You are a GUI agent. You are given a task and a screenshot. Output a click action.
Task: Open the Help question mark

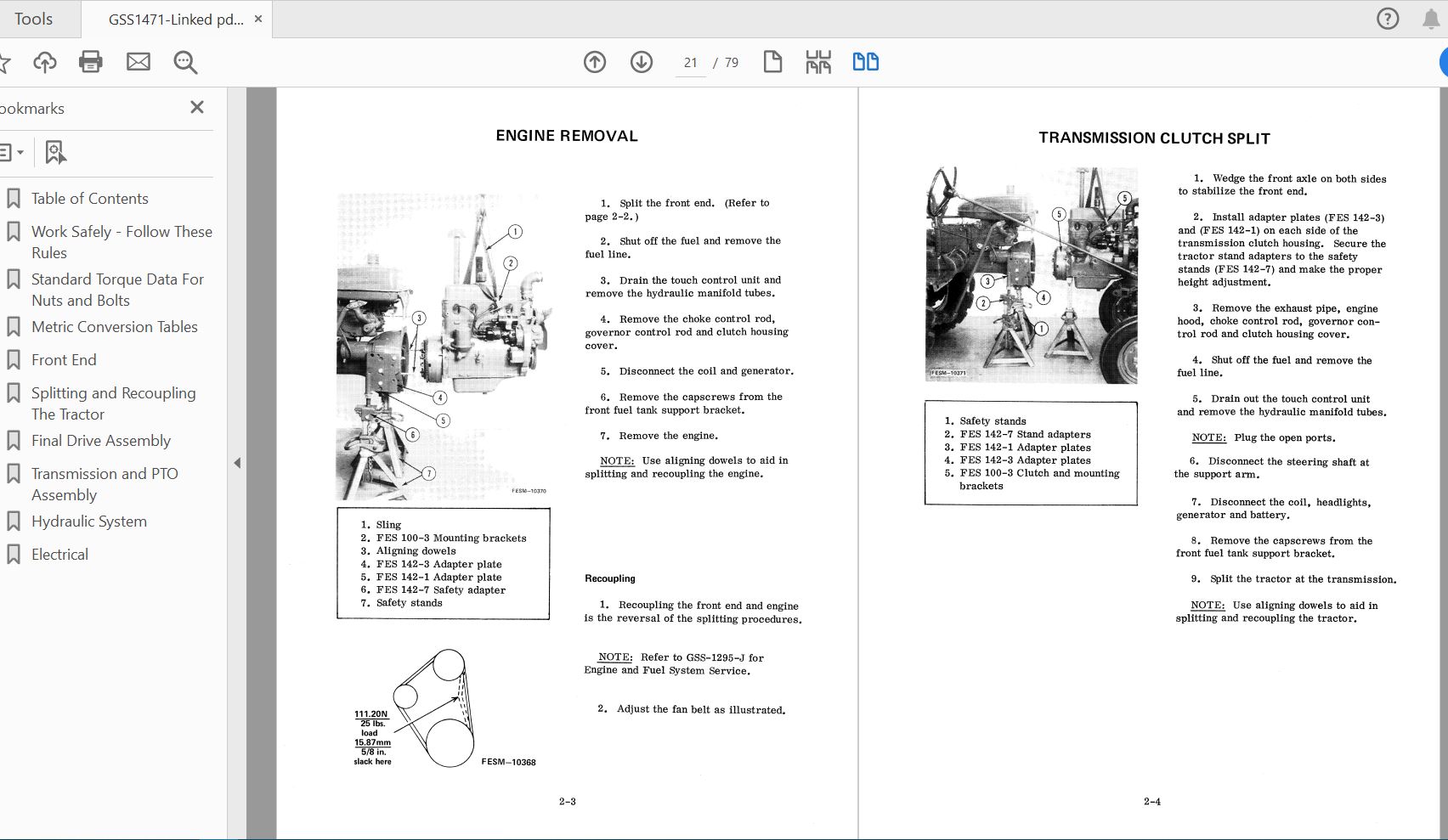click(1388, 19)
